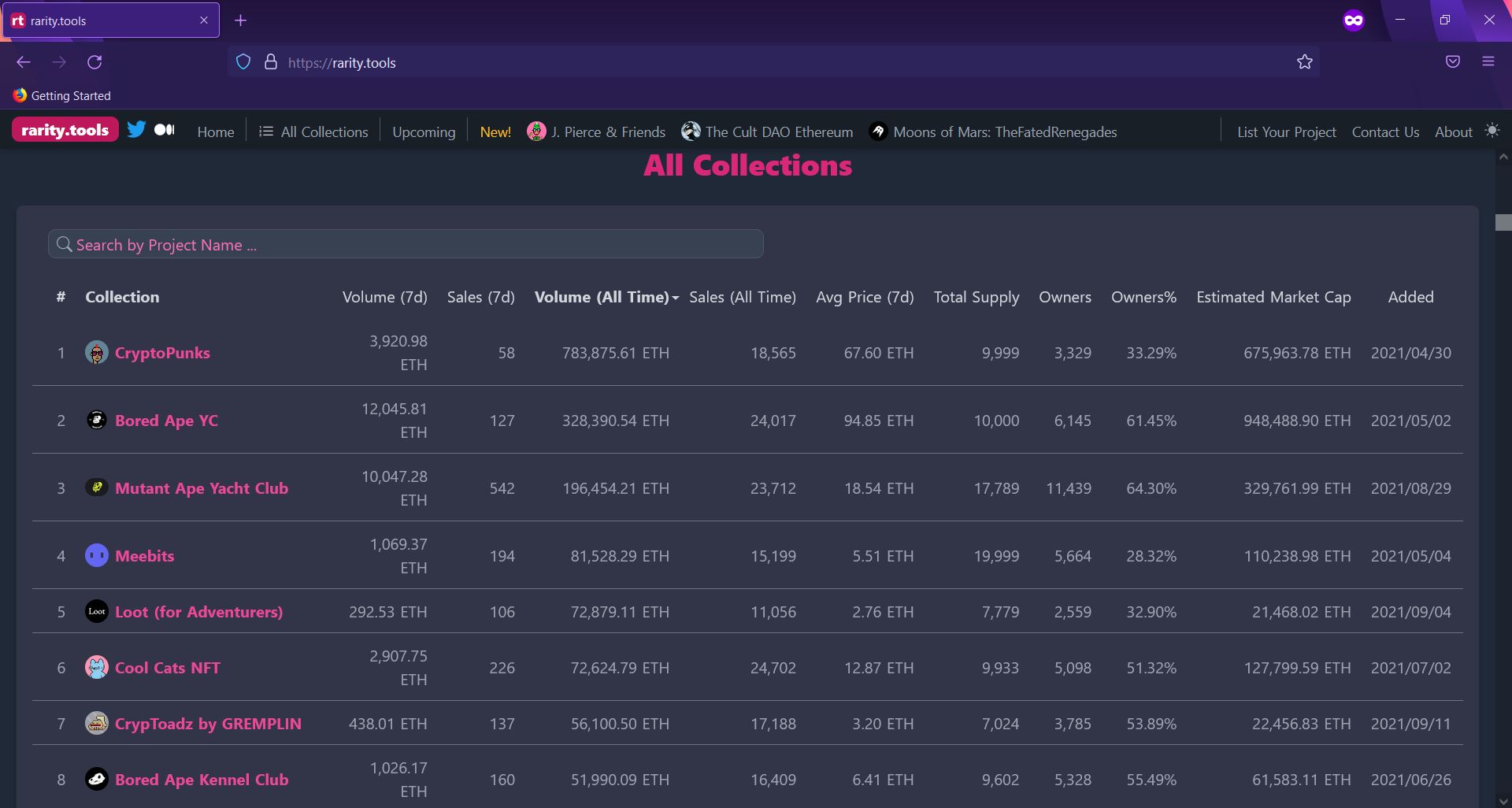Open the Contact Us page
This screenshot has height=808, width=1512.
click(1385, 132)
